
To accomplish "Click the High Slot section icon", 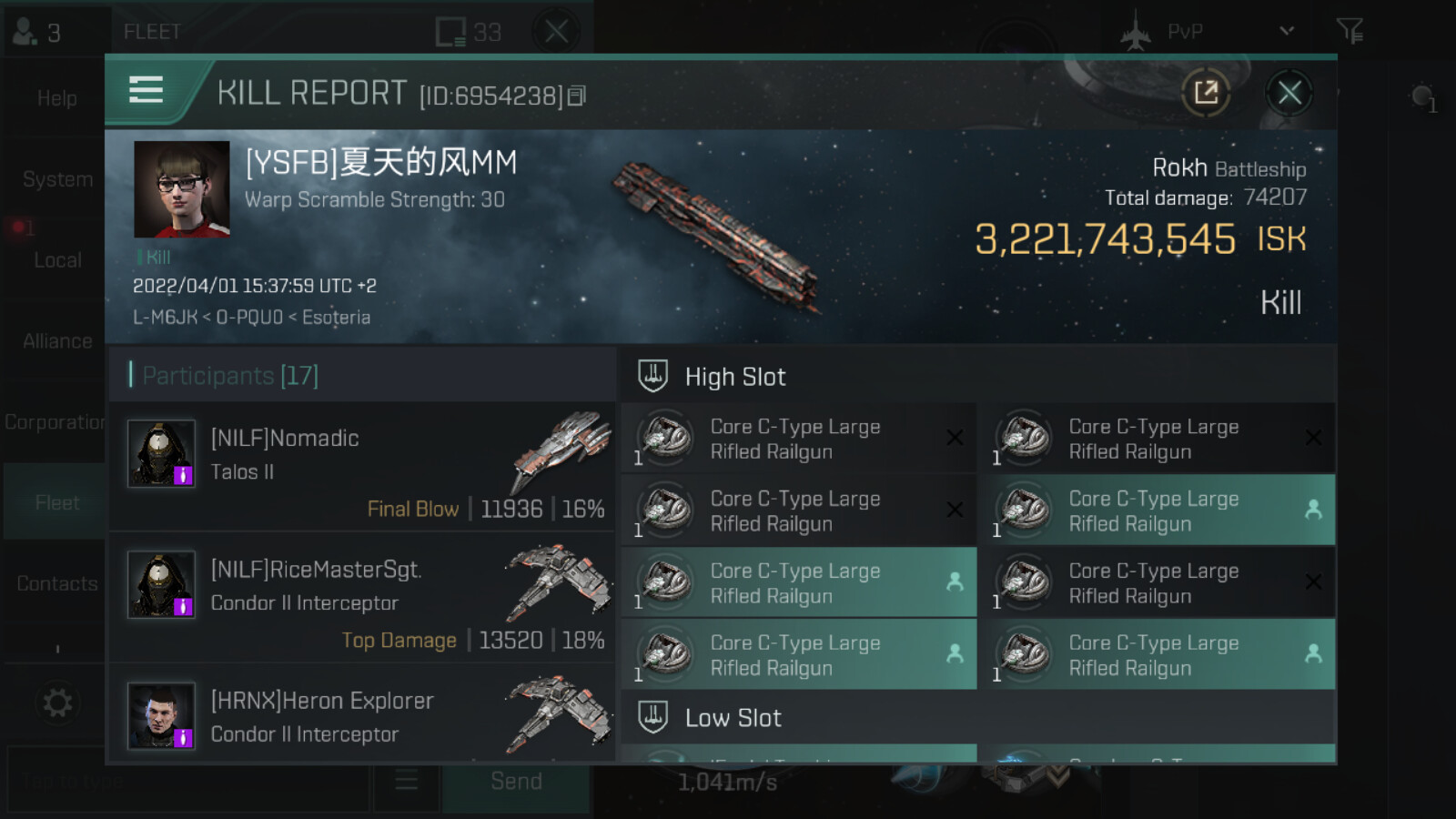I will coord(652,376).
